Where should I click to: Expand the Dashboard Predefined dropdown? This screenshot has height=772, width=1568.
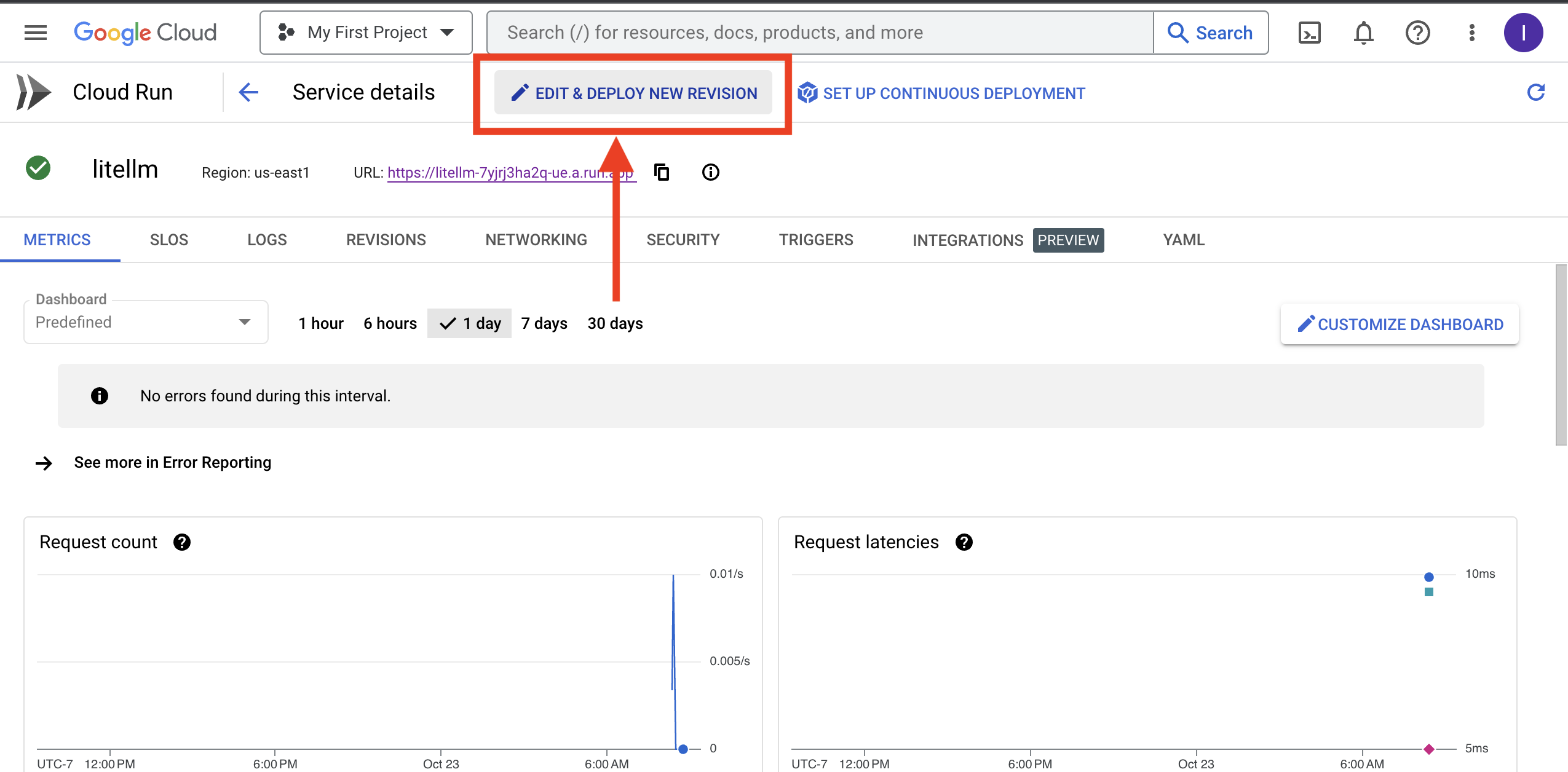146,322
